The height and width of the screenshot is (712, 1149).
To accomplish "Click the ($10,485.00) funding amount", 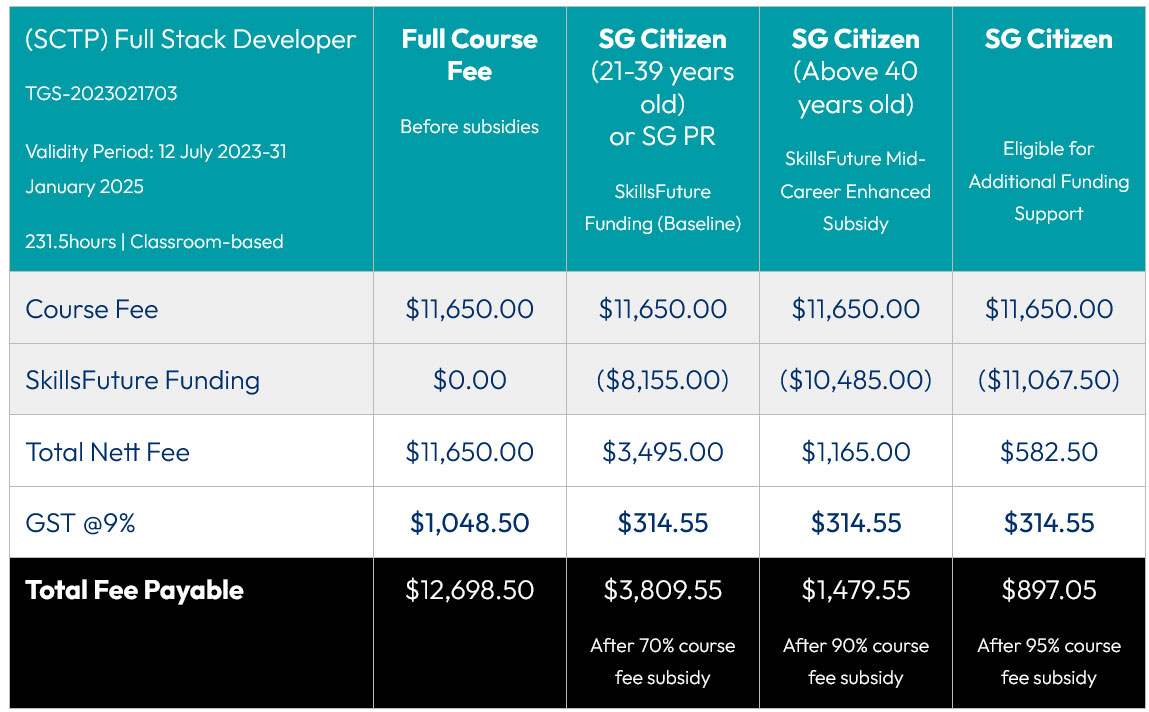I will (855, 380).
